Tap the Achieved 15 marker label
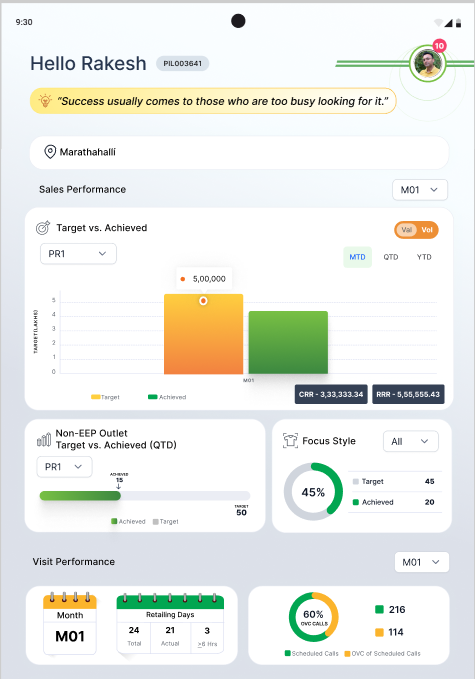The width and height of the screenshot is (475, 679). click(x=119, y=478)
